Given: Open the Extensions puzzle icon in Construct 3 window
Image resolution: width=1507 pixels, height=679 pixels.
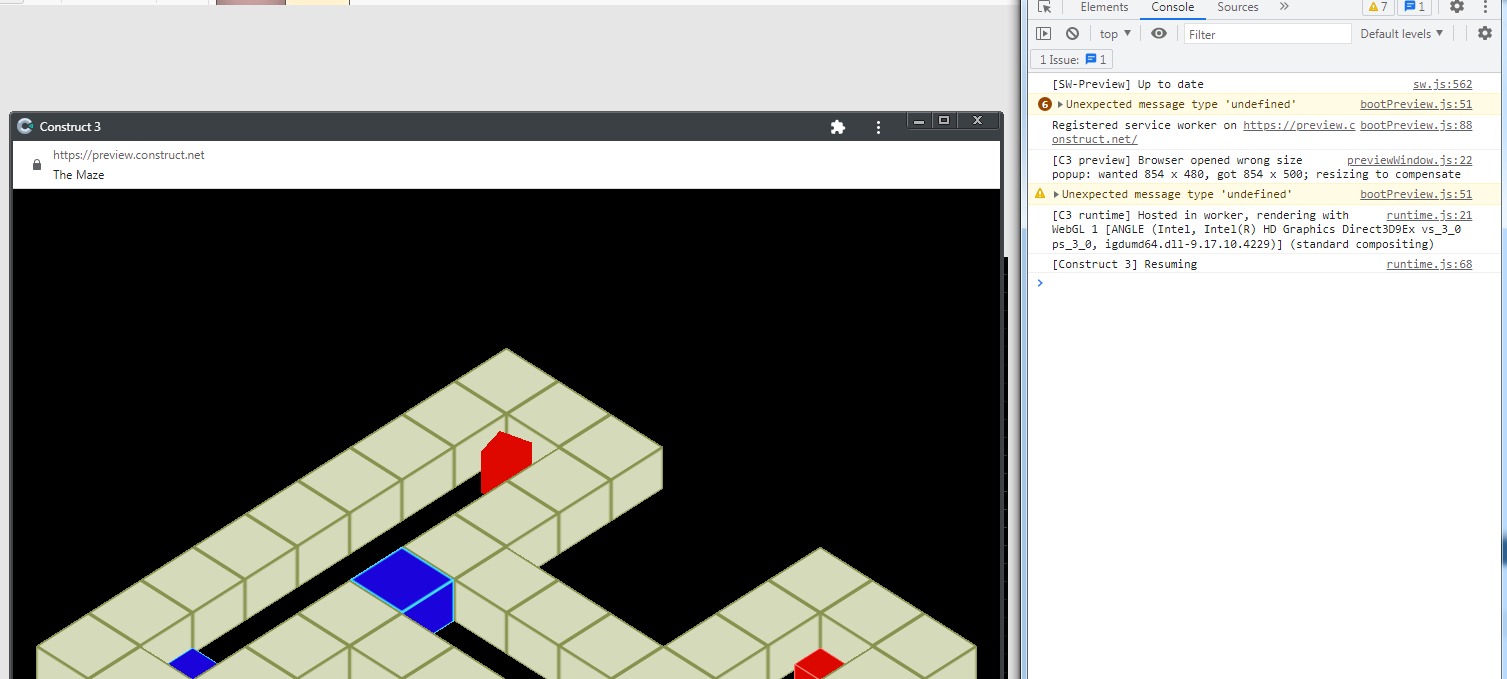Looking at the screenshot, I should (x=838, y=127).
